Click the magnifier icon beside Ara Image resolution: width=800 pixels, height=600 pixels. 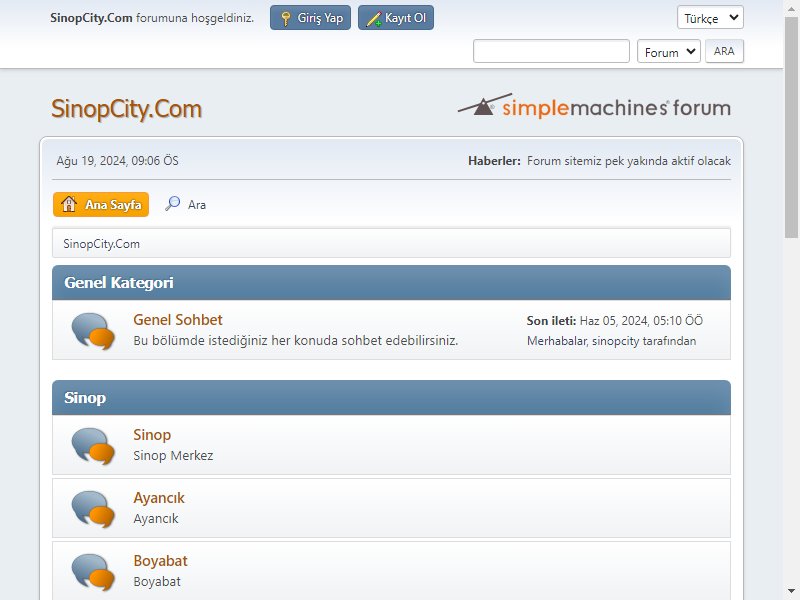172,204
